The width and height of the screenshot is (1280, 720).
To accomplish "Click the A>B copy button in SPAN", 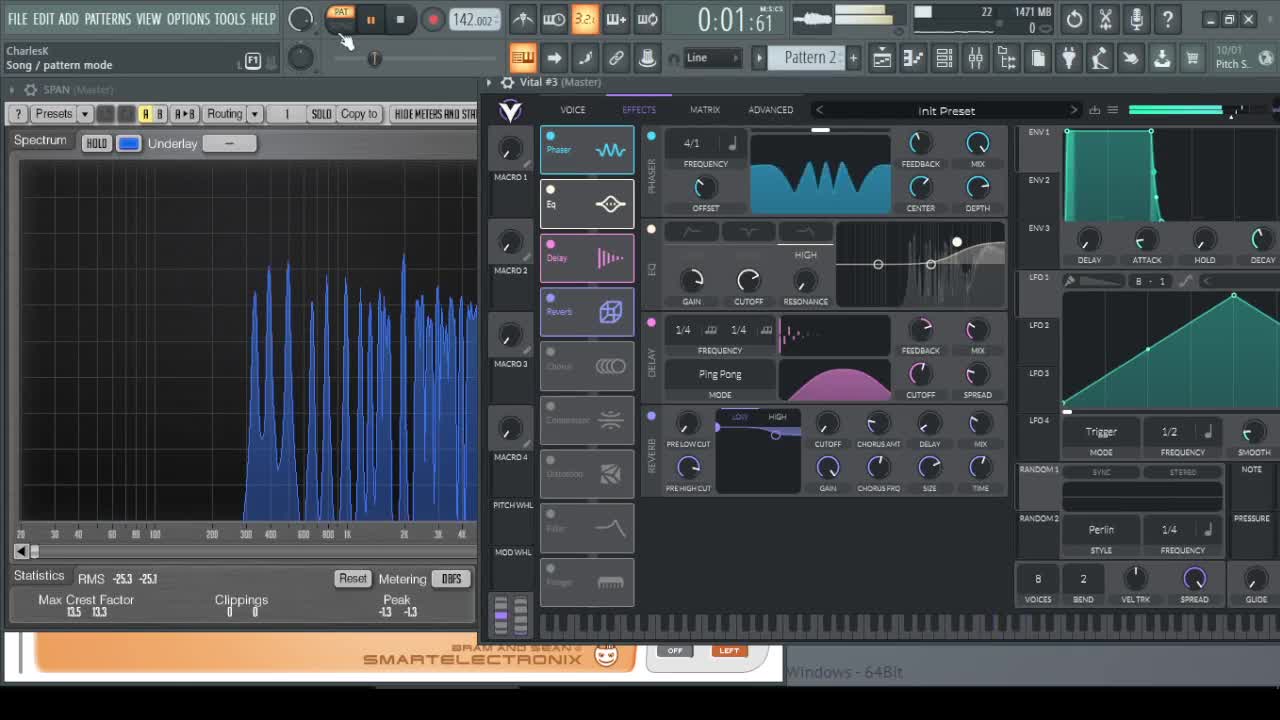I will pos(184,114).
